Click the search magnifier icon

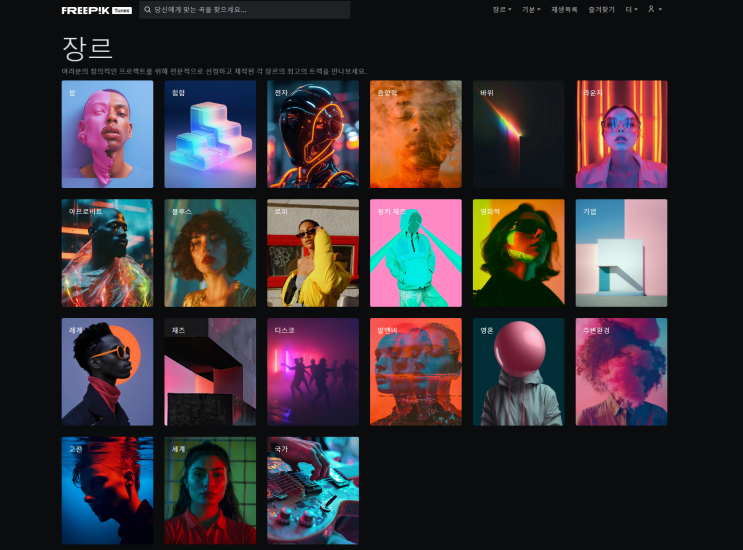148,9
